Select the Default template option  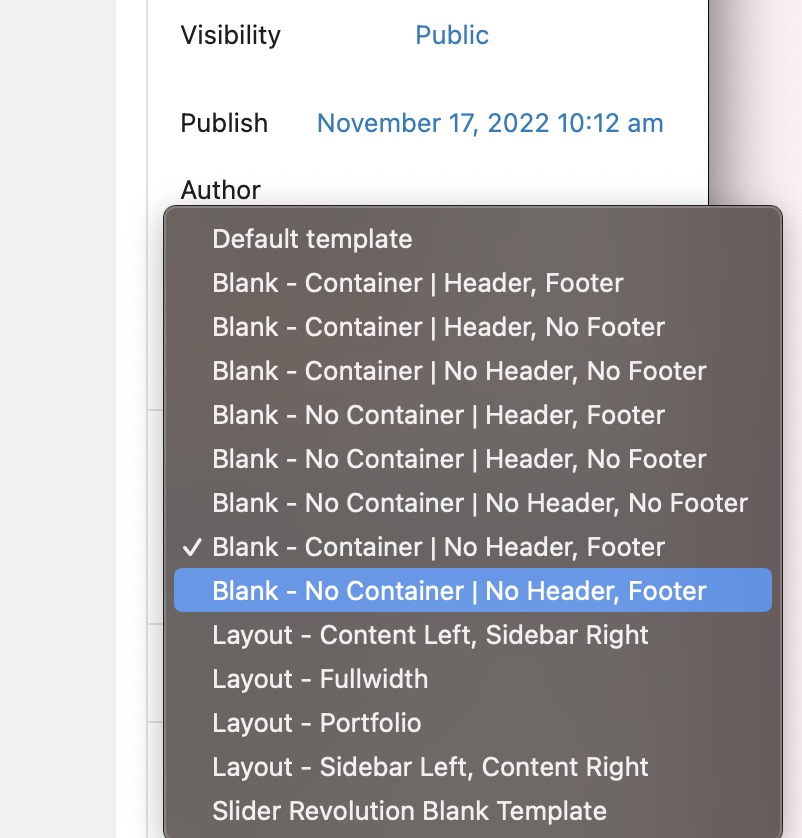coord(312,239)
